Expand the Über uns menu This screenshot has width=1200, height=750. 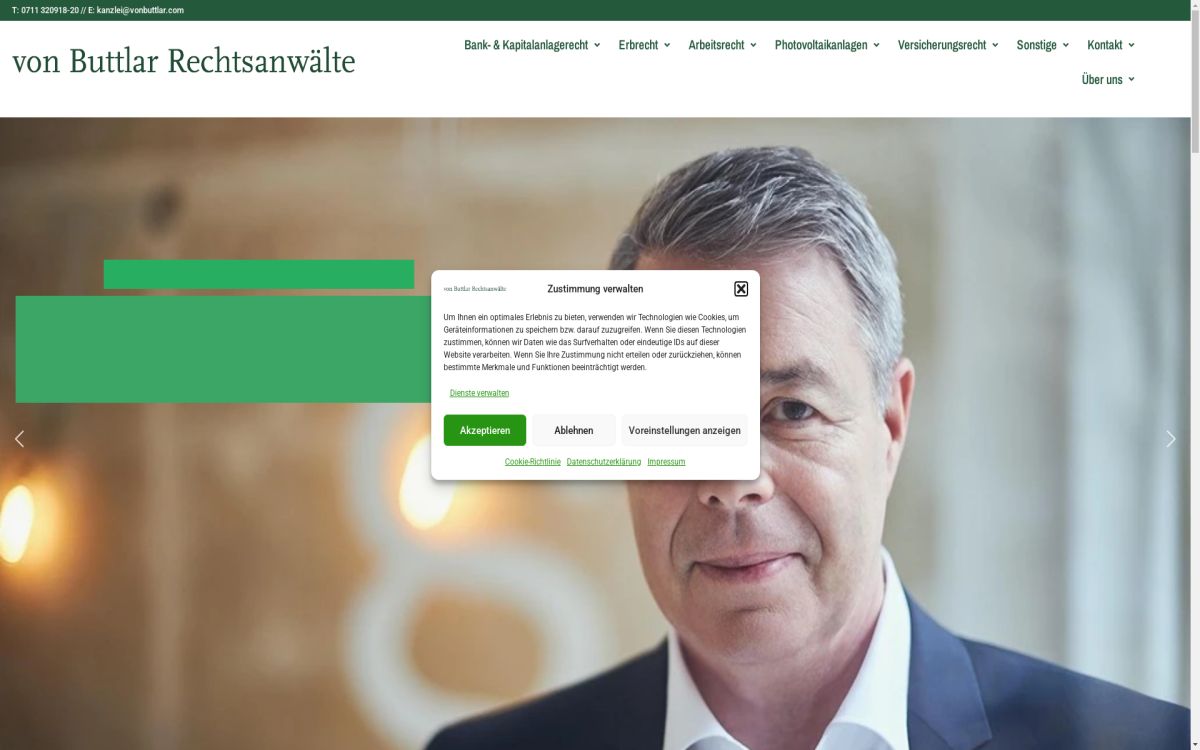coord(1108,79)
